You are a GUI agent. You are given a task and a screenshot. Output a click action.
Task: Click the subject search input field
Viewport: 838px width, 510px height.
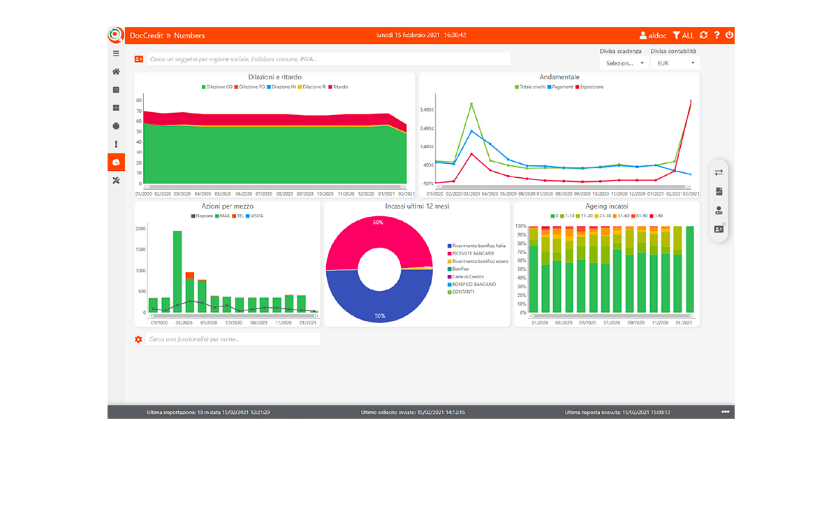pyautogui.click(x=329, y=59)
